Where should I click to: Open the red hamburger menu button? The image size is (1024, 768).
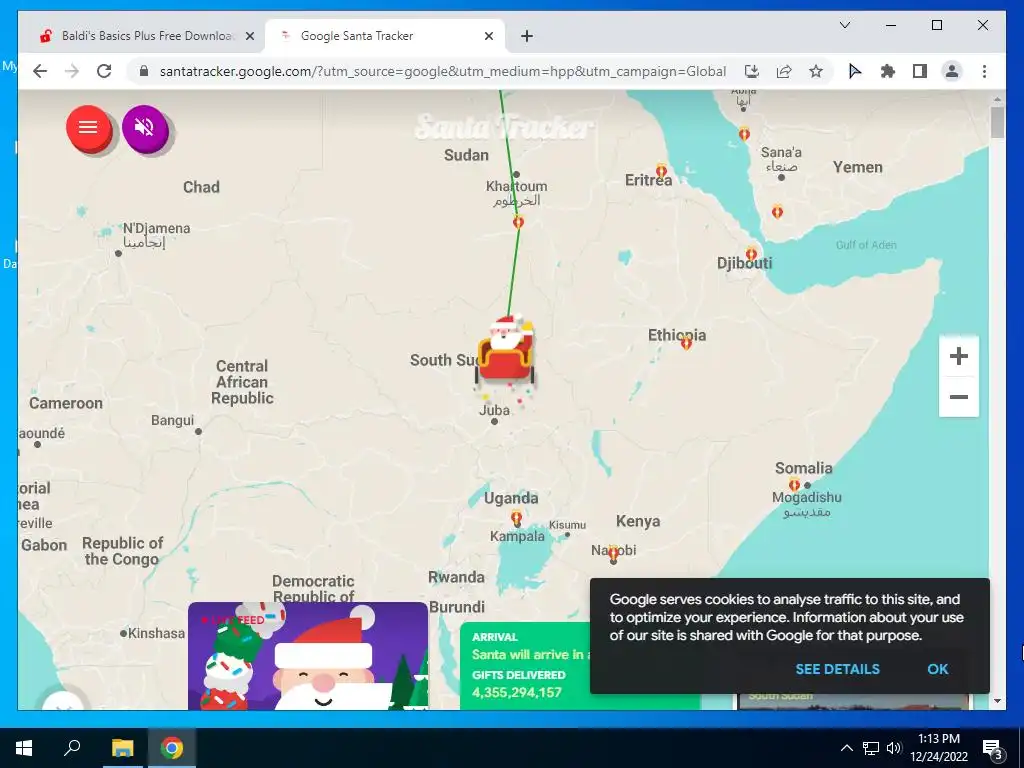coord(88,128)
